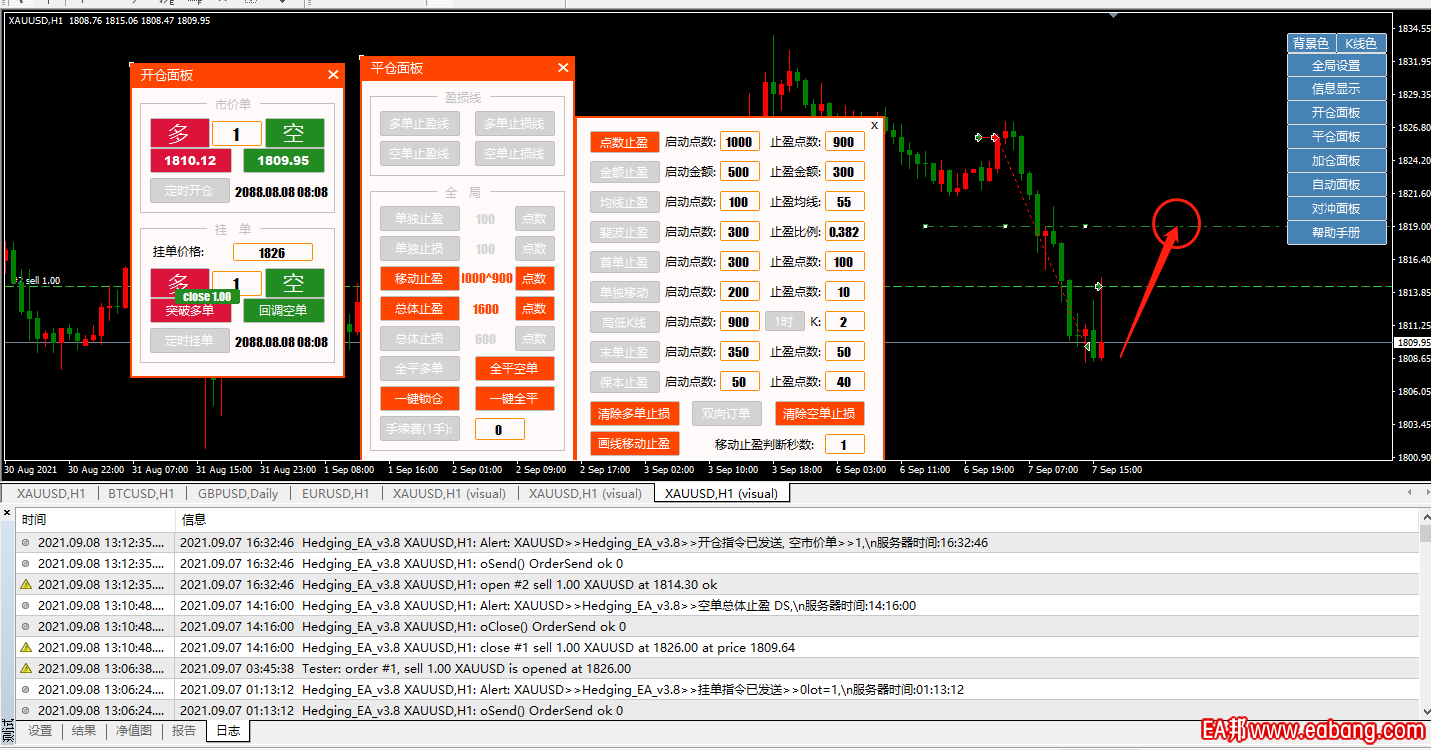Click warning icon on 'open #2 sell' log row
Screen dimensions: 1431x750
point(26,585)
